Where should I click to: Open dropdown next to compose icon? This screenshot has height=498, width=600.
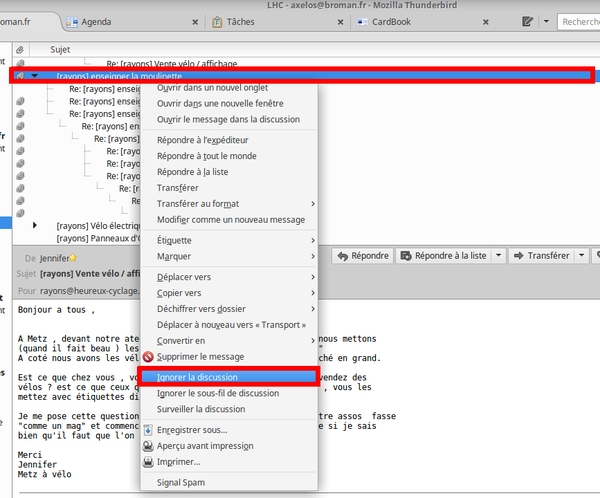546,21
